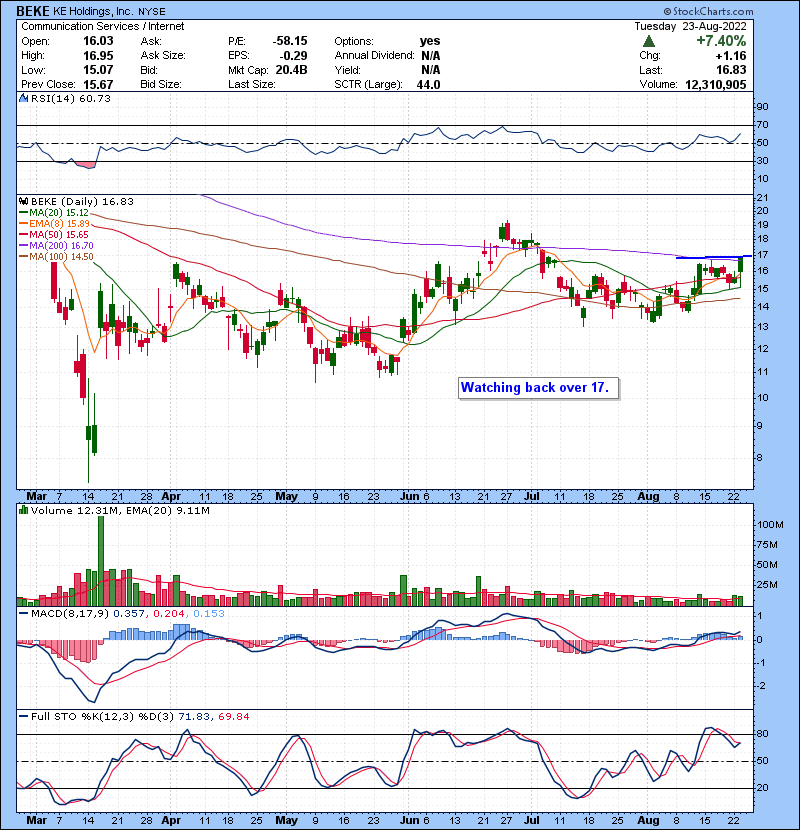800x830 pixels.
Task: Select the MA(100) 14.50 legend entry
Action: tap(56, 257)
